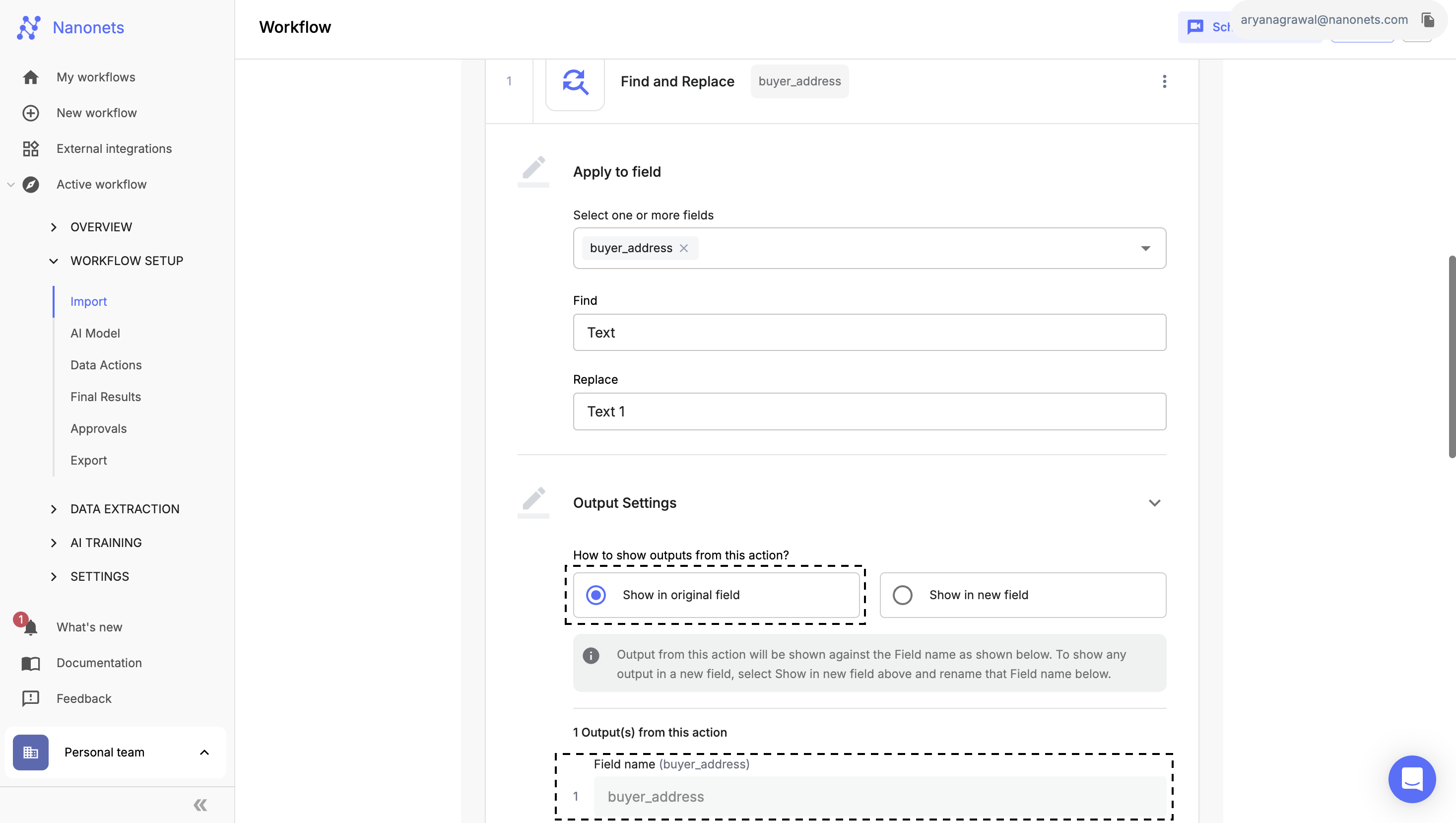
Task: Toggle the WORKFLOW SETUP section collapse
Action: pos(51,261)
